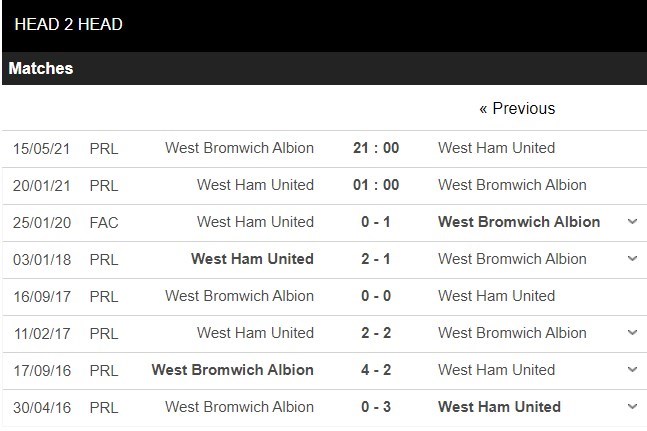
Task: Open West Ham United in the 15/05/21 row
Action: 496,148
